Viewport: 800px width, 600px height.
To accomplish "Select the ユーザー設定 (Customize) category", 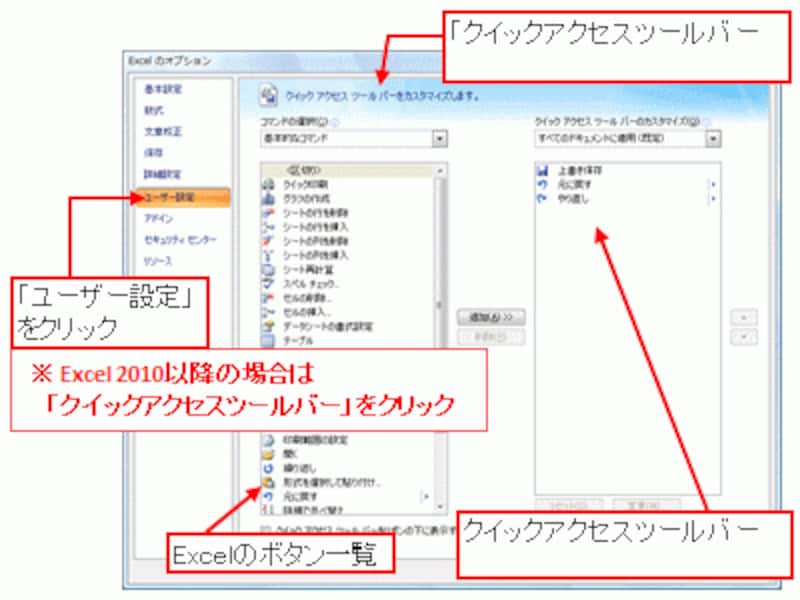I will (183, 197).
